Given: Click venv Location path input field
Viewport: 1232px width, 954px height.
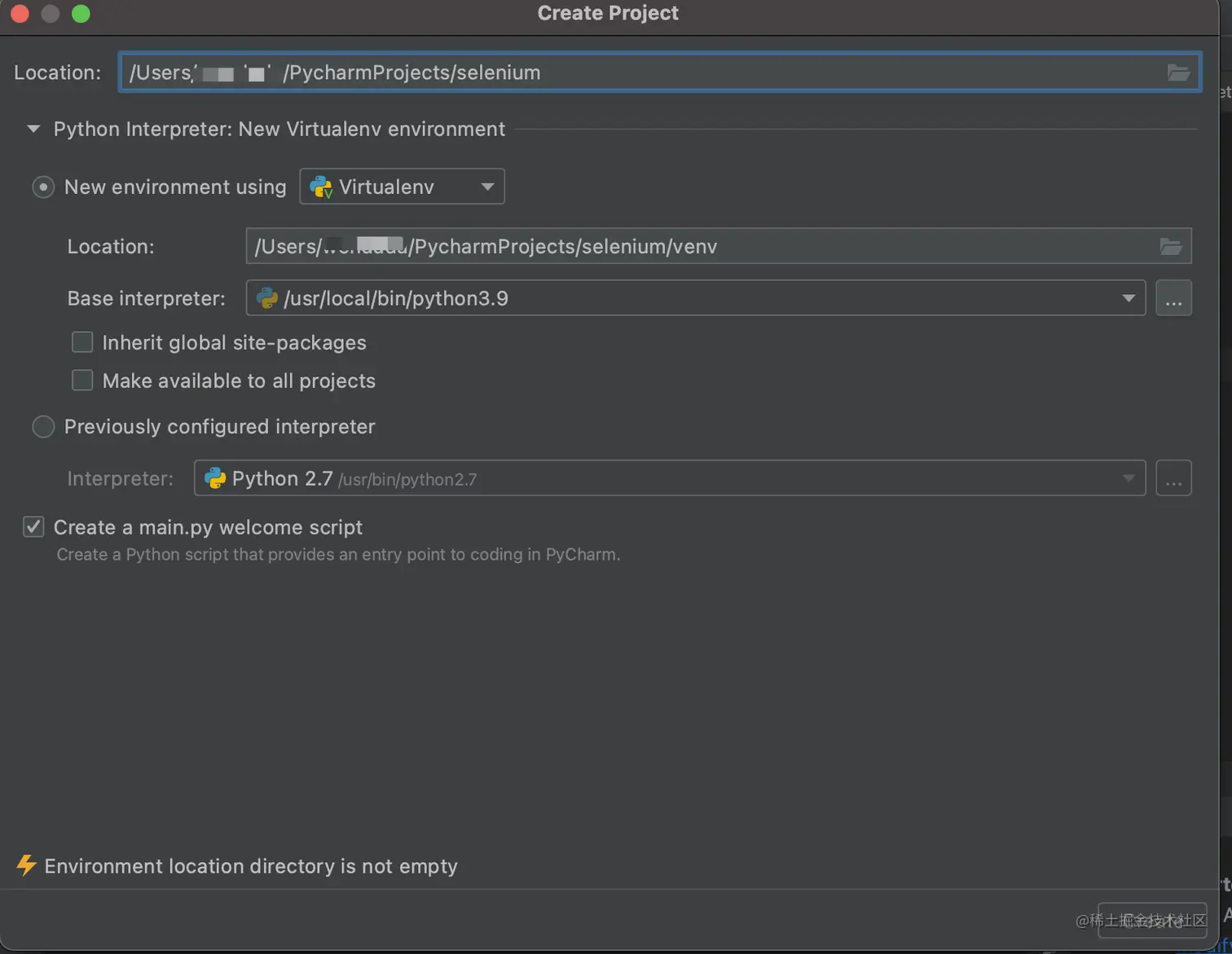Looking at the screenshot, I should 718,246.
